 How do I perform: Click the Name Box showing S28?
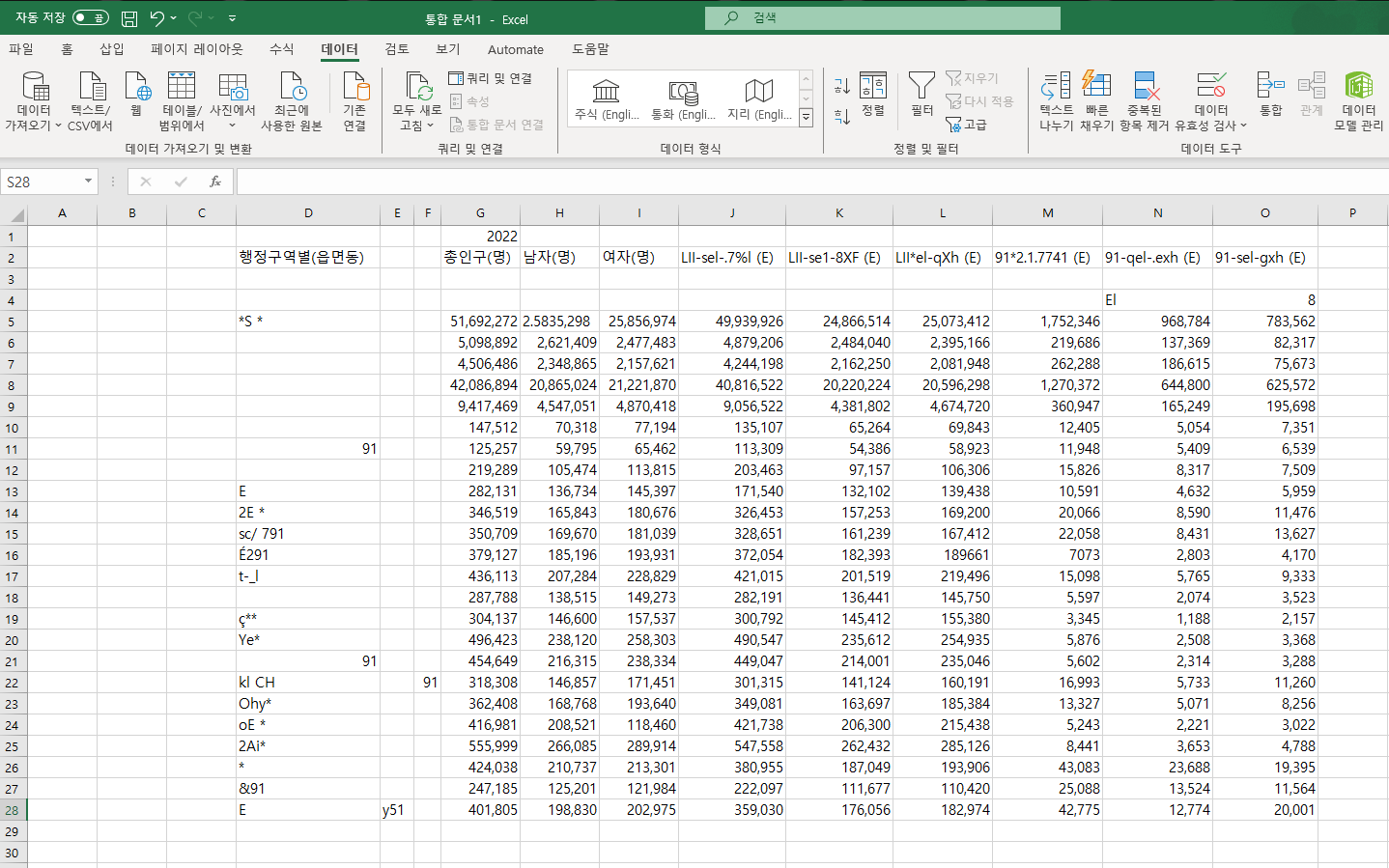42,182
